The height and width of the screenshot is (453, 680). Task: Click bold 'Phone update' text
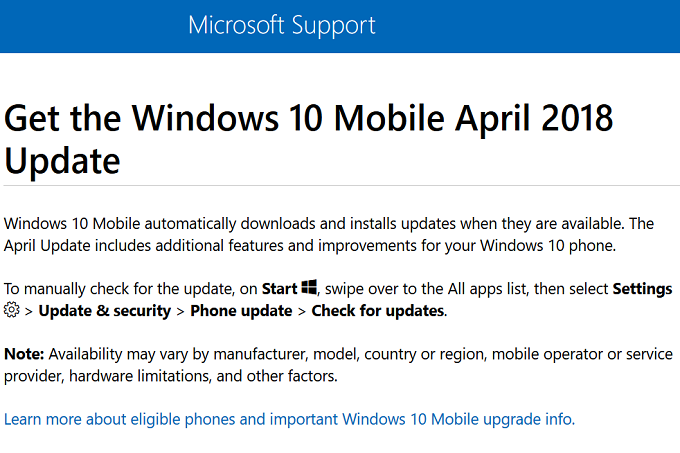(241, 311)
